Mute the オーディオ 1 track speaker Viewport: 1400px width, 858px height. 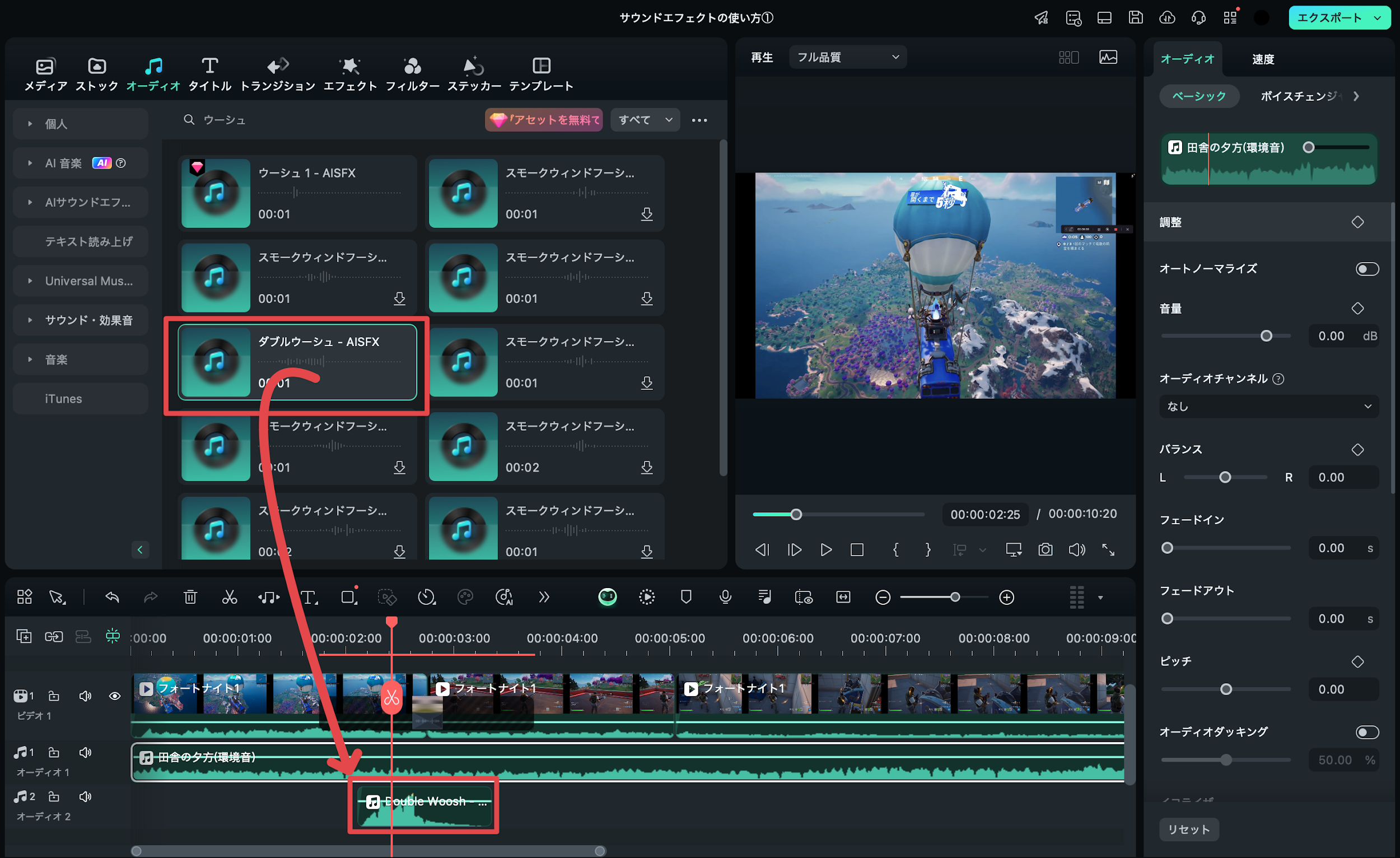(85, 752)
